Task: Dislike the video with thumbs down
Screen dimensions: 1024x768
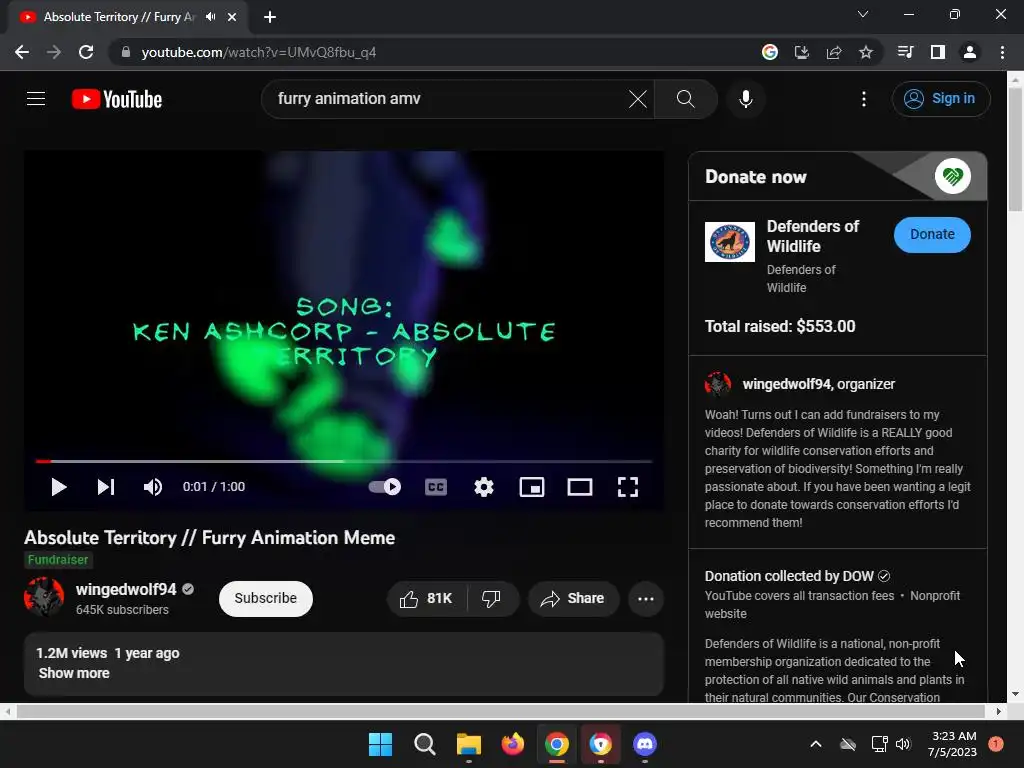Action: point(492,598)
